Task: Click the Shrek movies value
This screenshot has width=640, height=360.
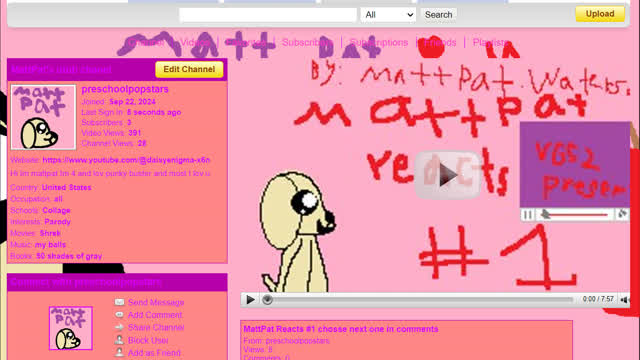Action: (50, 233)
